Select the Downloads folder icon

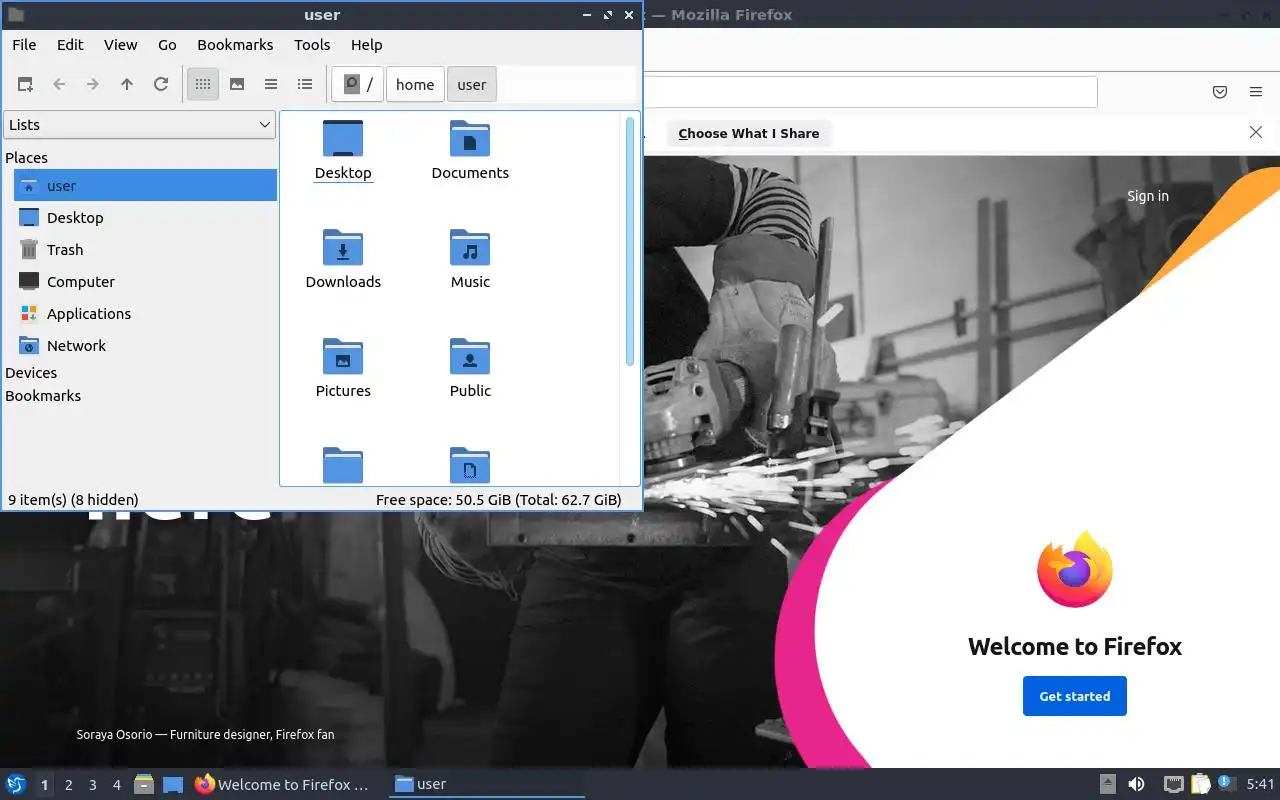click(343, 259)
